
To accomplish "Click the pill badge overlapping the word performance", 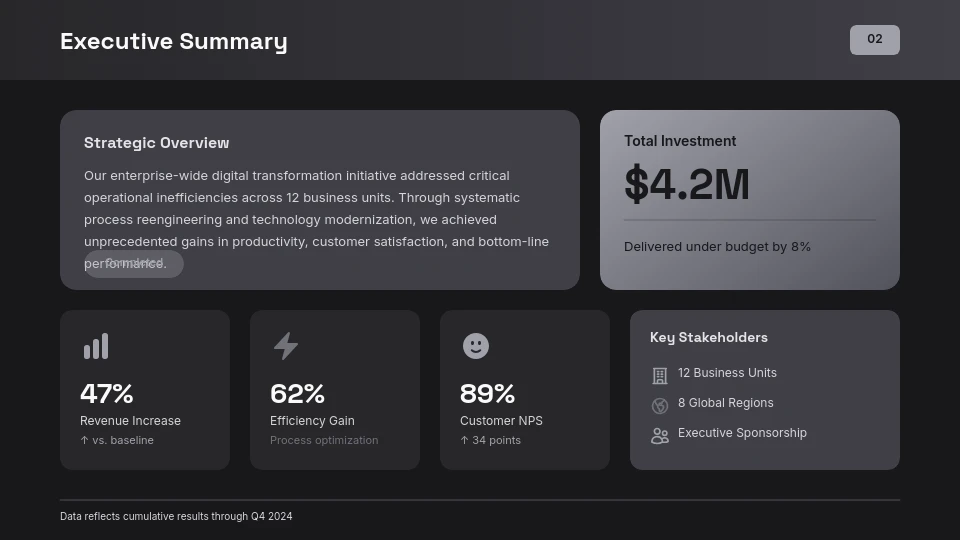I will 133,264.
